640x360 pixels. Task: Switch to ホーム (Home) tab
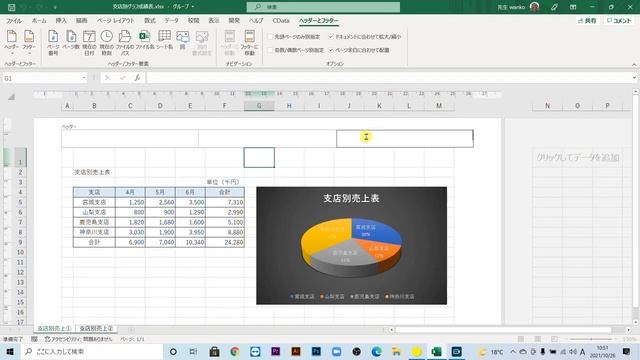pyautogui.click(x=39, y=20)
